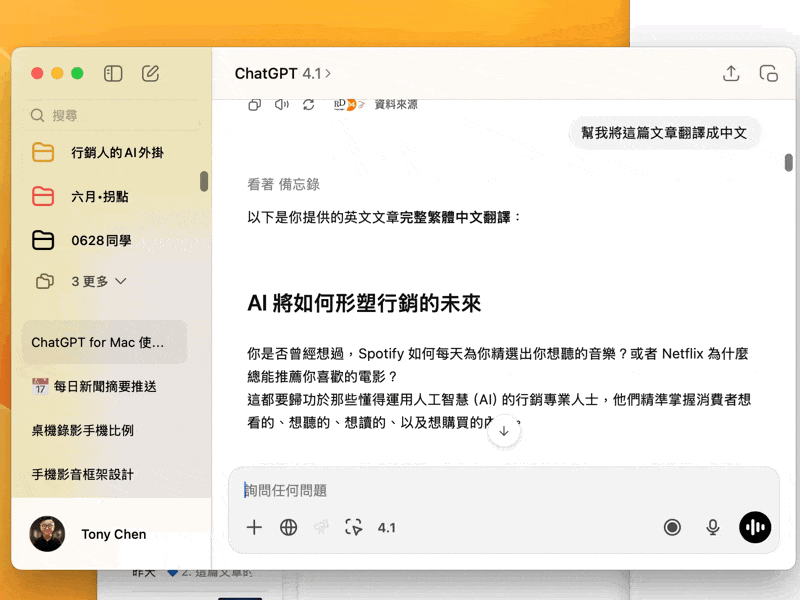Open the attachment plus icon

tap(254, 527)
